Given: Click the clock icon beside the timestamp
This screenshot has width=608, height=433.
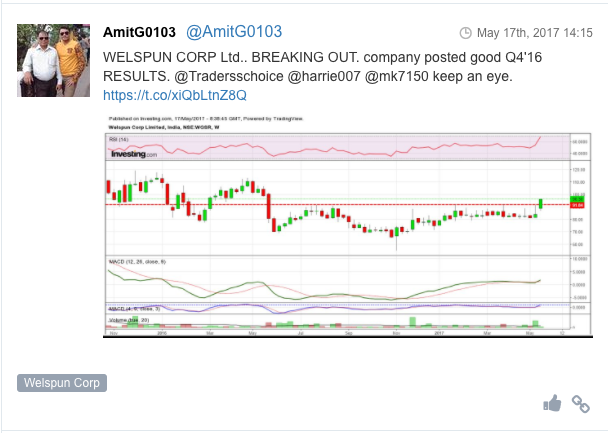Looking at the screenshot, I should (465, 33).
